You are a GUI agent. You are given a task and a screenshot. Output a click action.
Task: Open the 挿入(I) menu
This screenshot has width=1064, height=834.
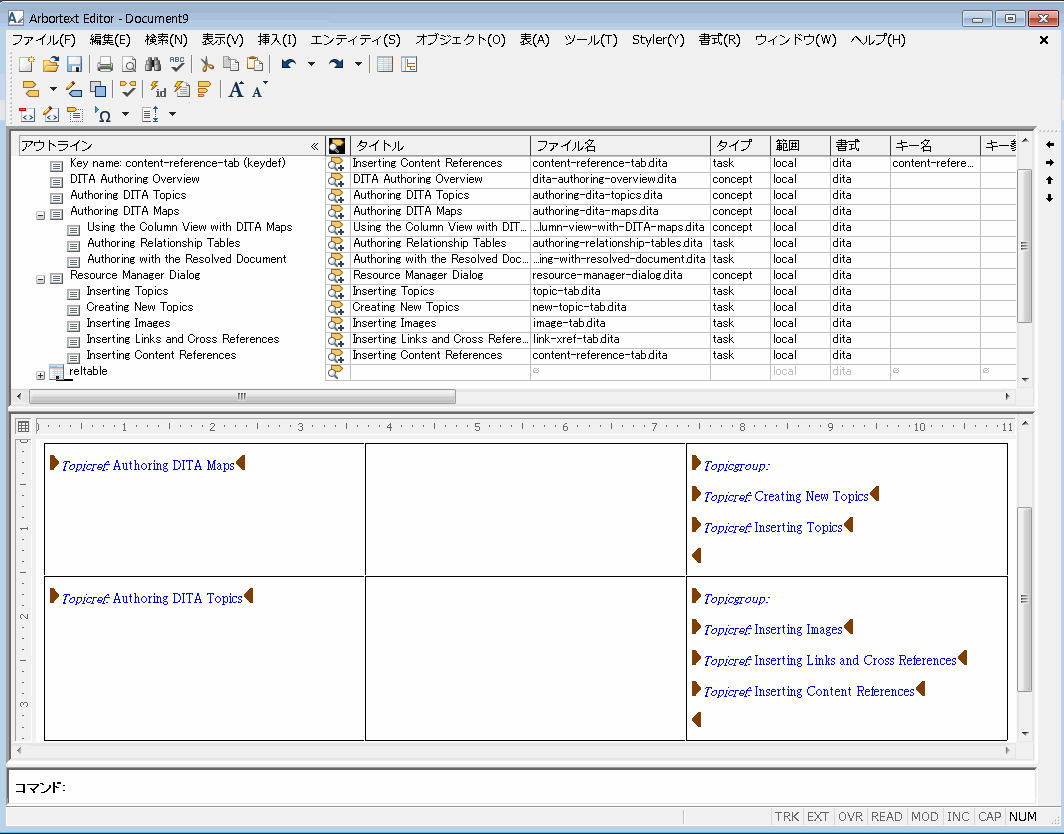pyautogui.click(x=277, y=40)
